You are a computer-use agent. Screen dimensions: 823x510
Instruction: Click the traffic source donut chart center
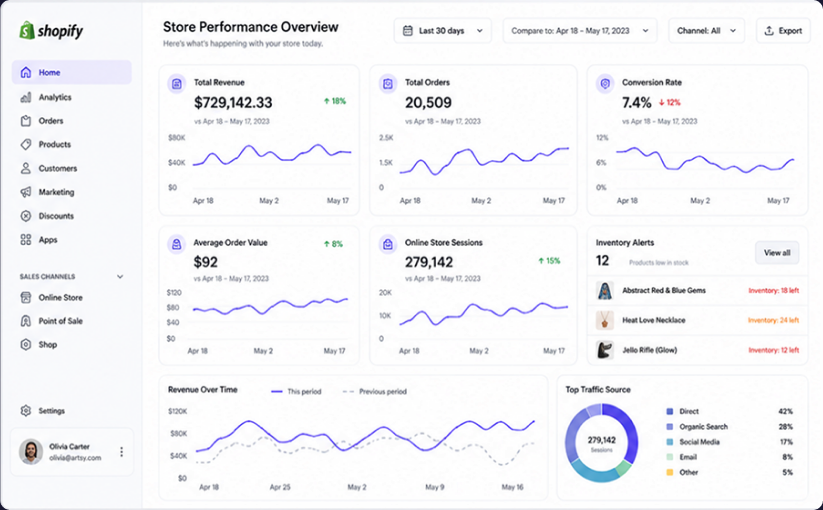602,443
